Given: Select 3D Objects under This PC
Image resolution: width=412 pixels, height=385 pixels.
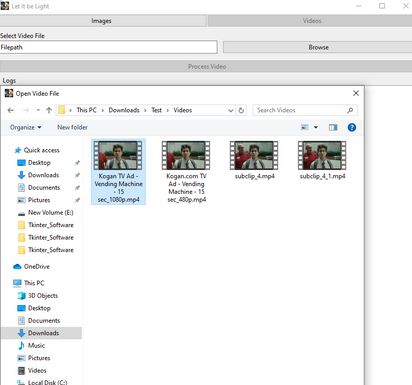Looking at the screenshot, I should click(x=37, y=296).
